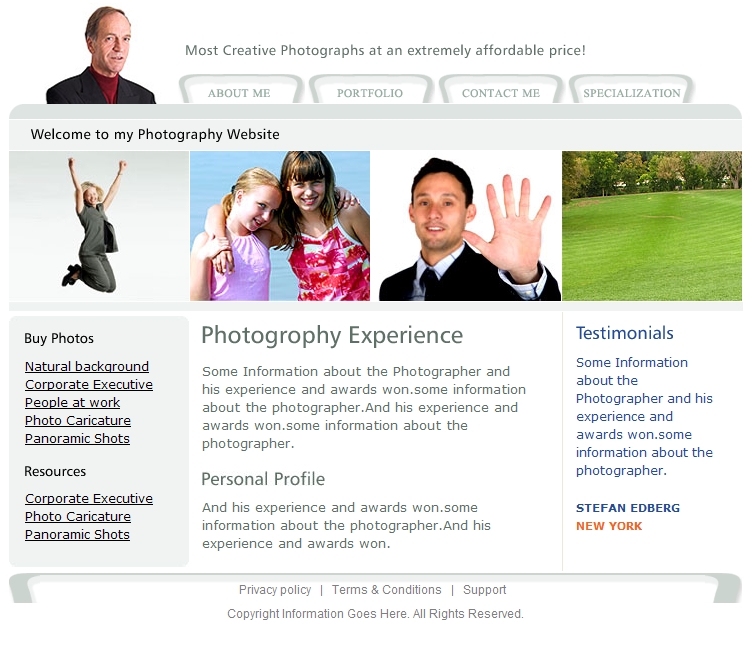Click the Support footer link

[485, 590]
